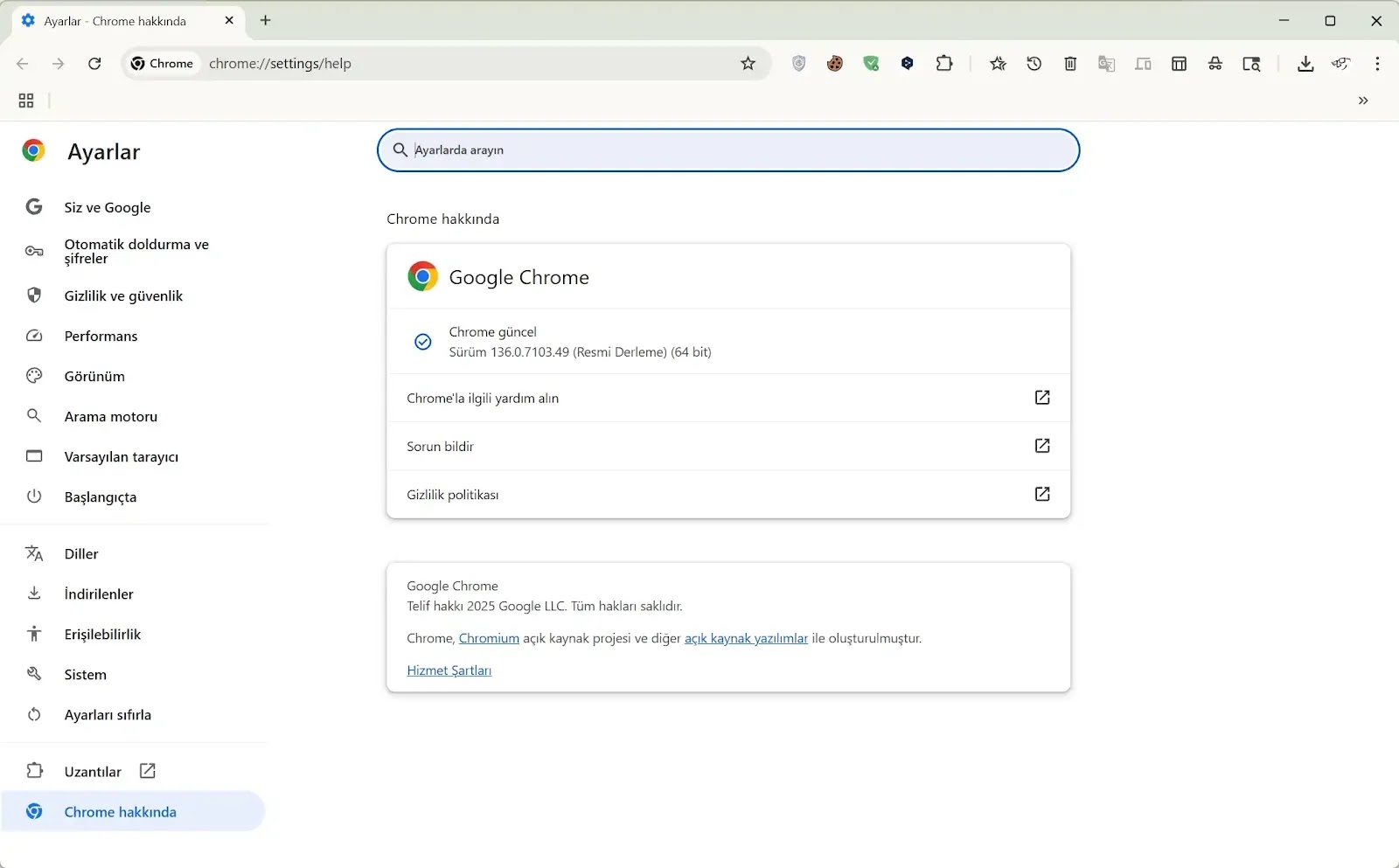Open the cookie extension icon
Image resolution: width=1399 pixels, height=868 pixels.
pyautogui.click(x=835, y=64)
